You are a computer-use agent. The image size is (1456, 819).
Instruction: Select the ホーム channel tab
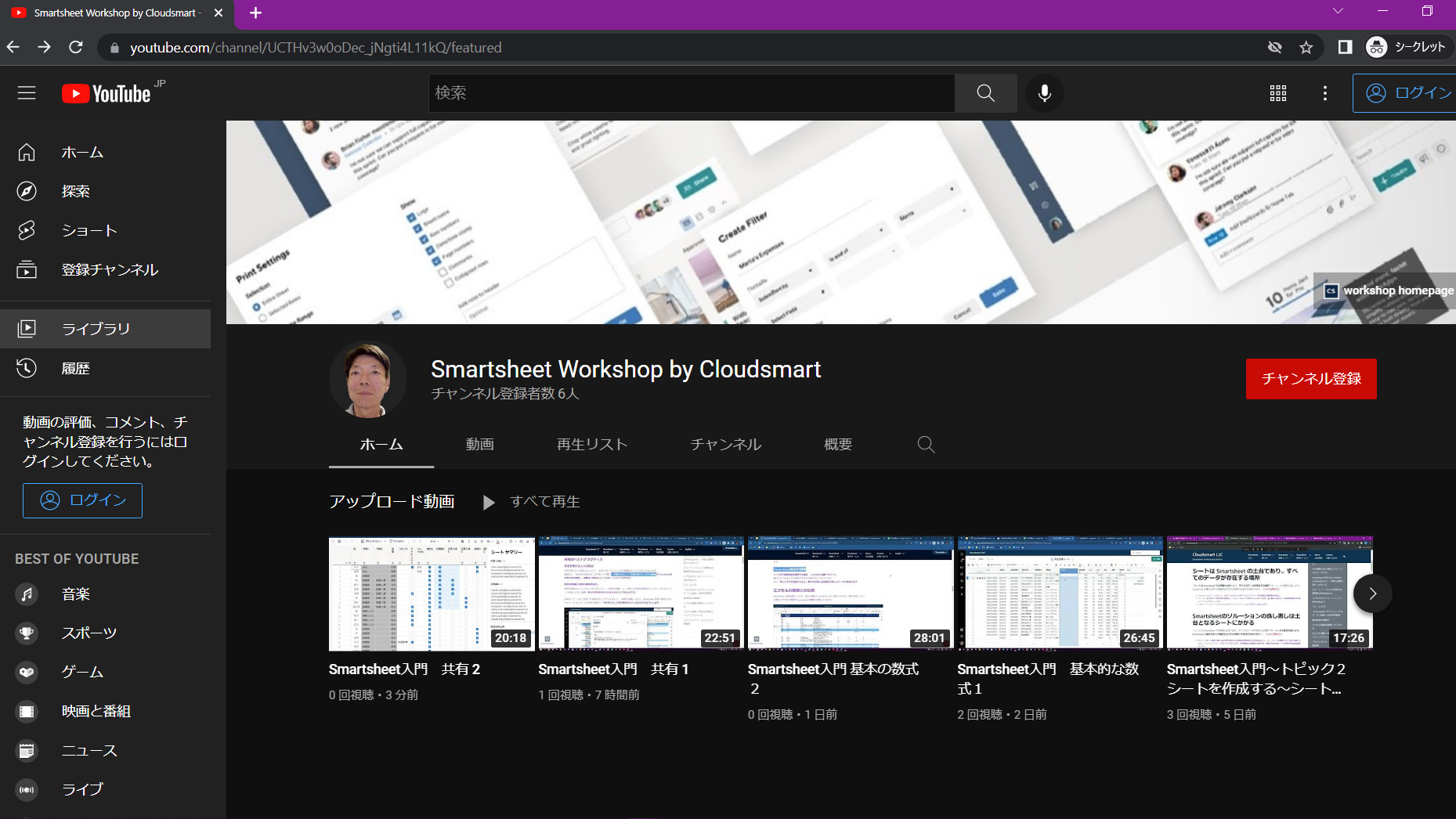click(381, 445)
